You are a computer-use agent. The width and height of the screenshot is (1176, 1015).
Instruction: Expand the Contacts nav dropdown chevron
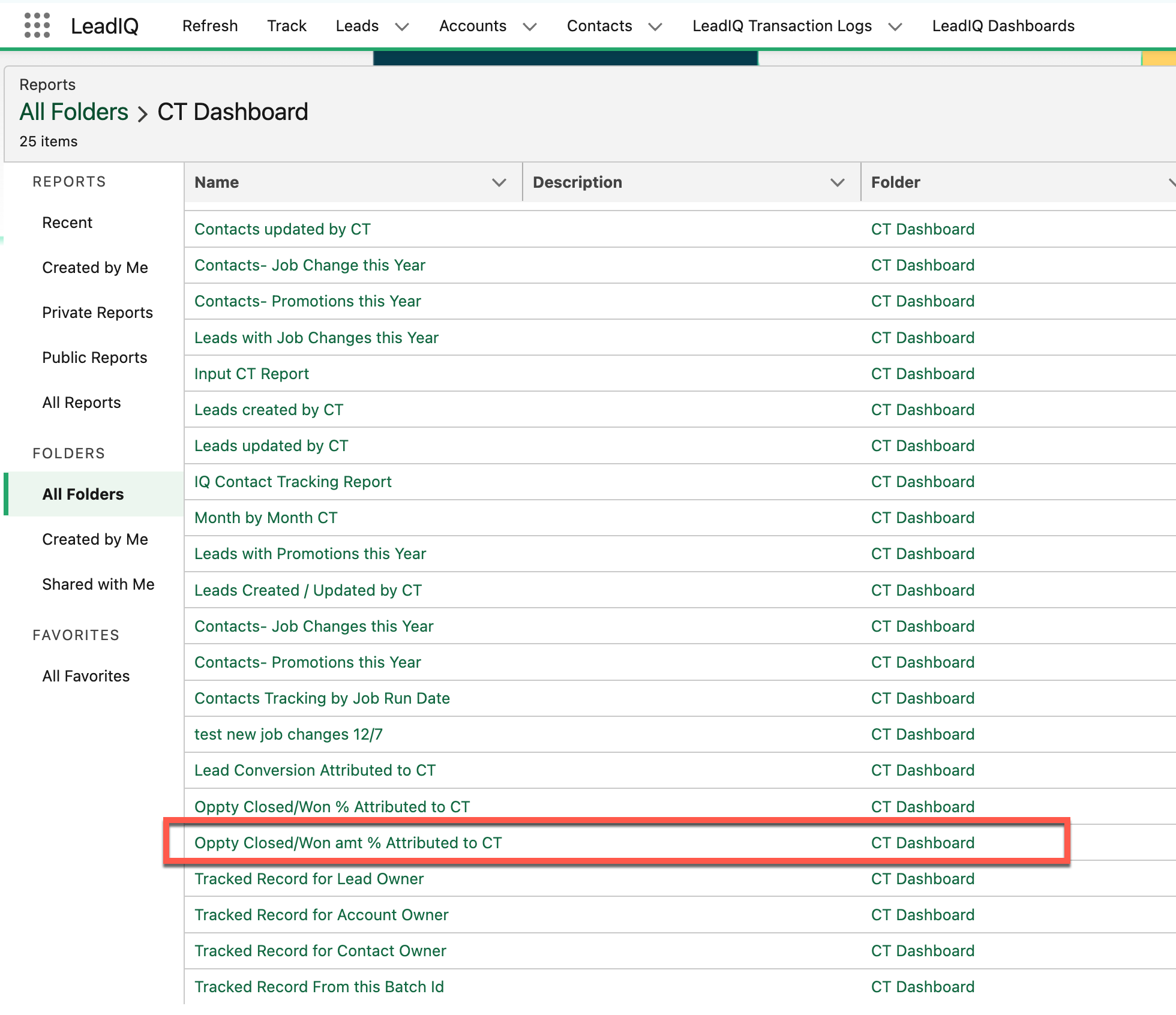coord(655,26)
